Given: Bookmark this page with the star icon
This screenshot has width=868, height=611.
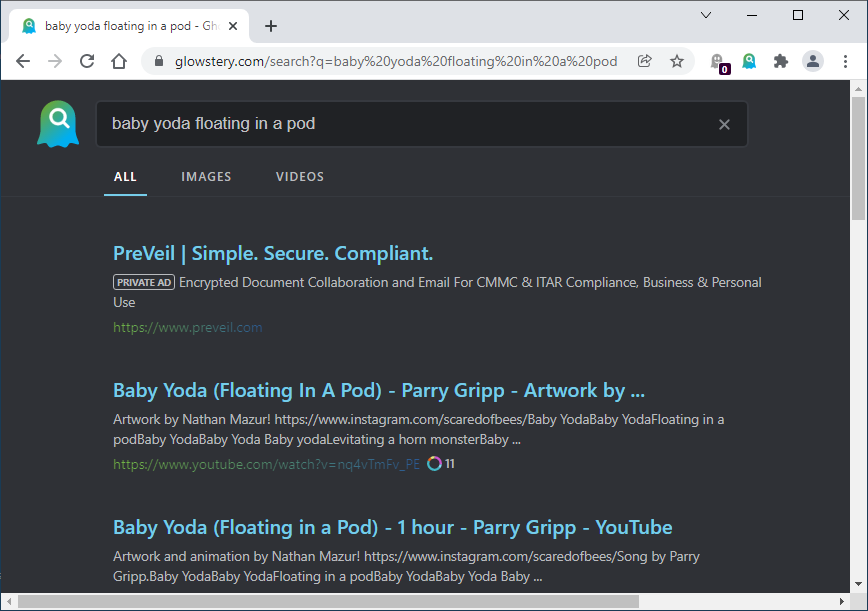Looking at the screenshot, I should [x=676, y=61].
